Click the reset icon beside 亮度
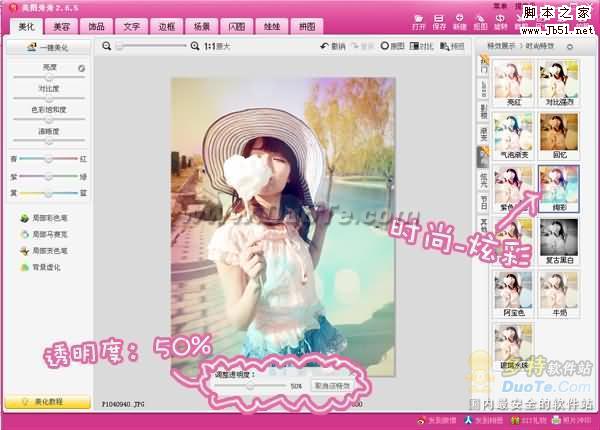 coord(81,68)
